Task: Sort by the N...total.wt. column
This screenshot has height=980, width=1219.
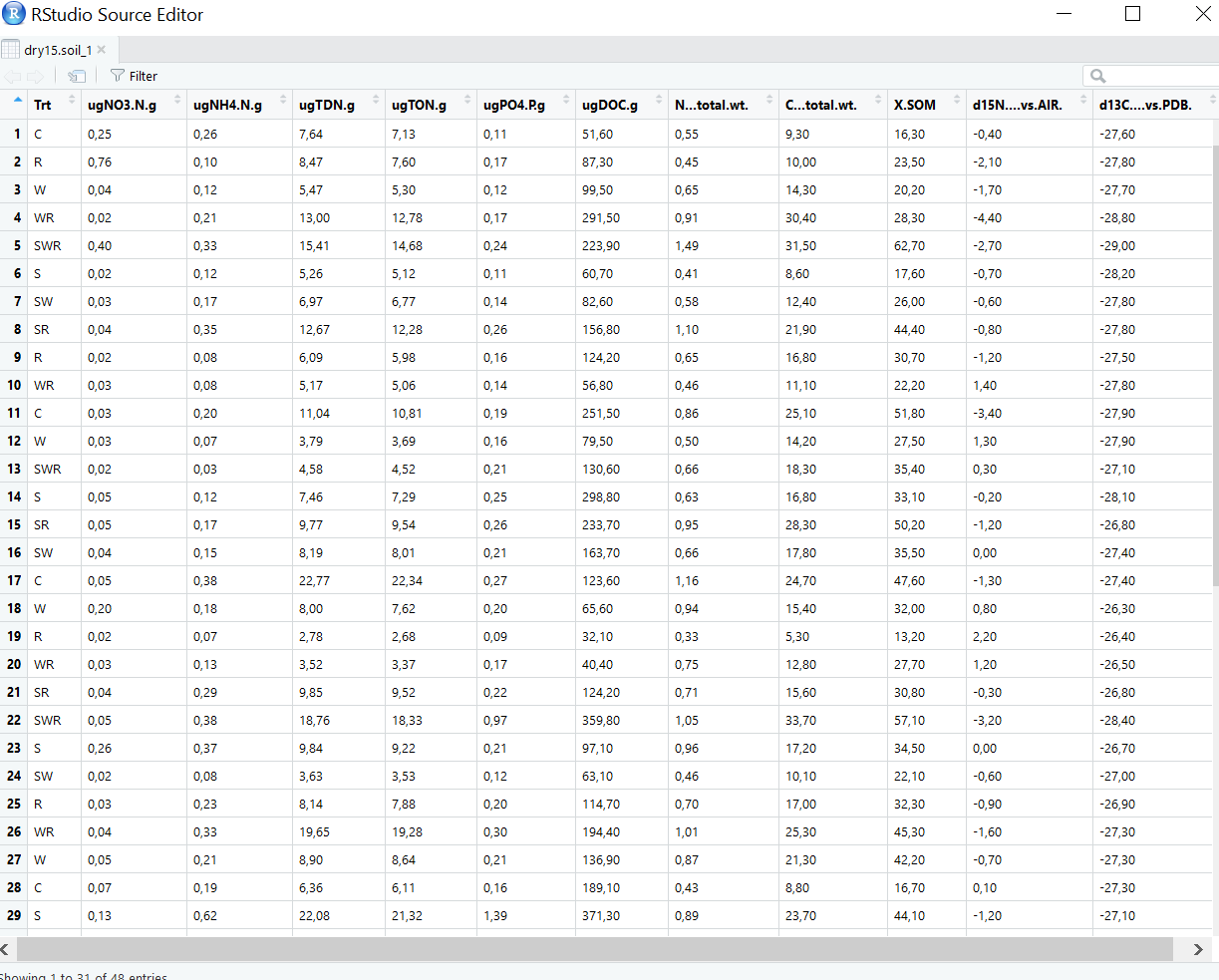Action: (724, 105)
